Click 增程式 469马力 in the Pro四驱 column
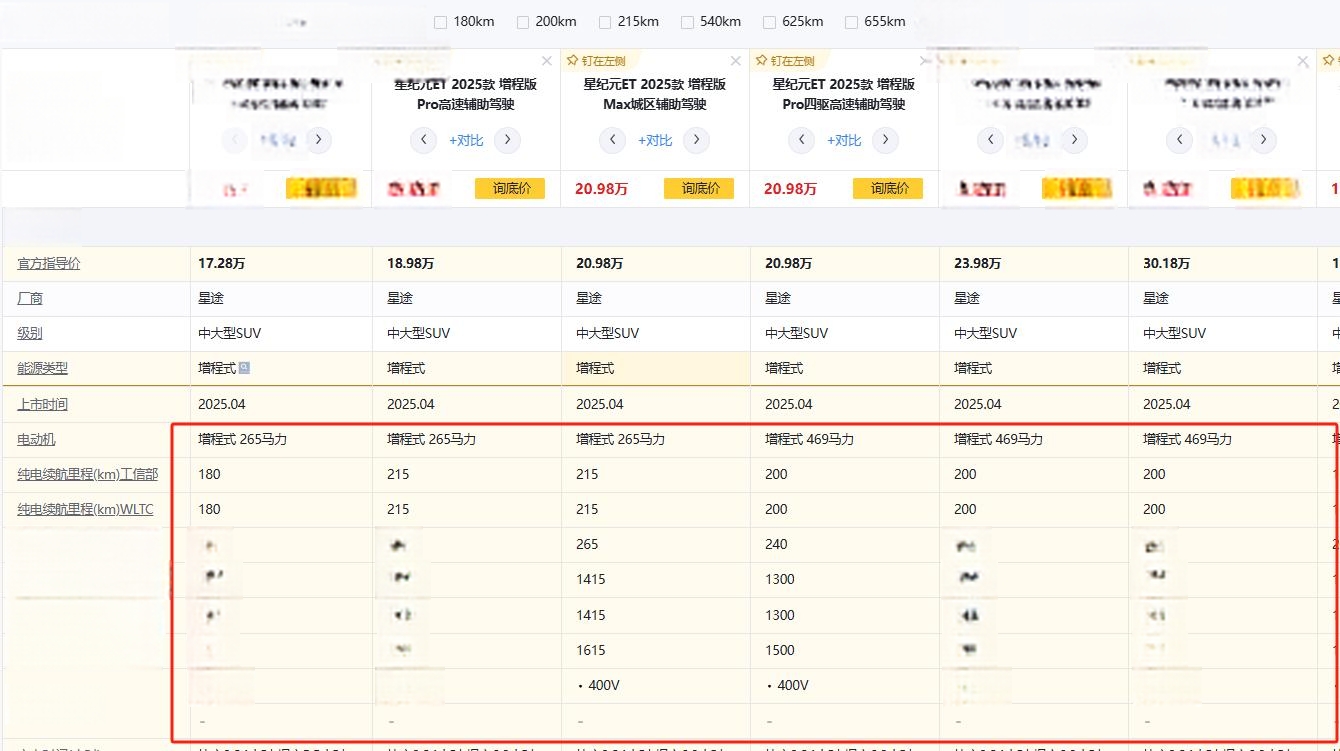The height and width of the screenshot is (751, 1340). (809, 439)
